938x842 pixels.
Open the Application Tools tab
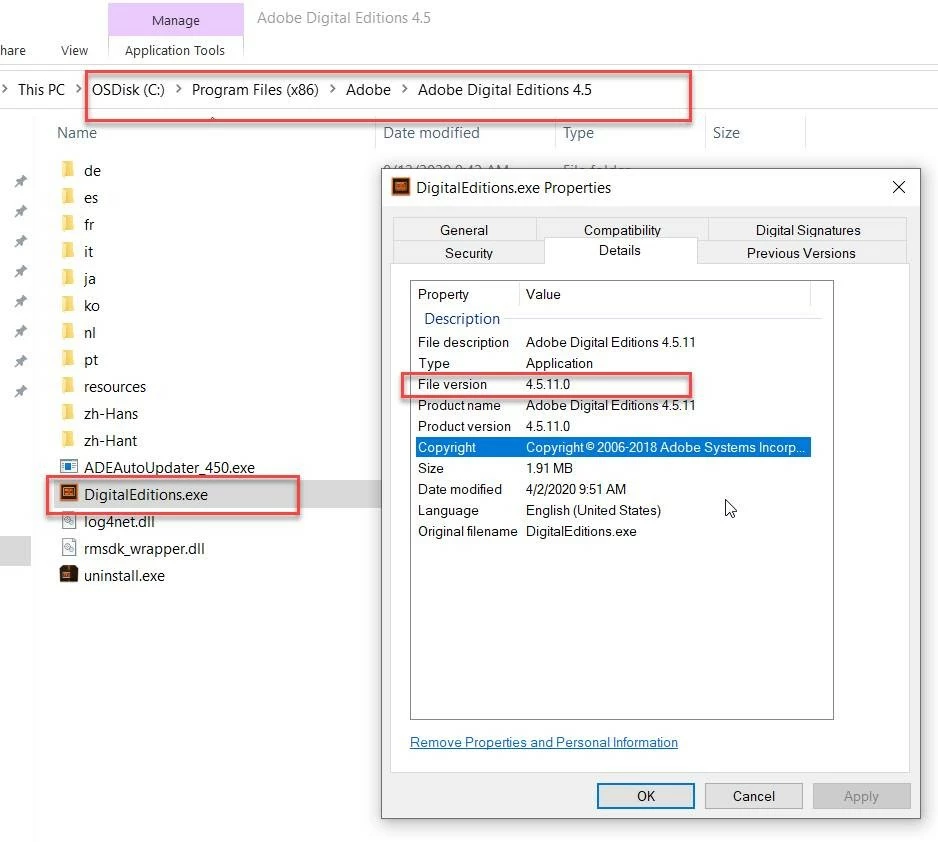175,50
